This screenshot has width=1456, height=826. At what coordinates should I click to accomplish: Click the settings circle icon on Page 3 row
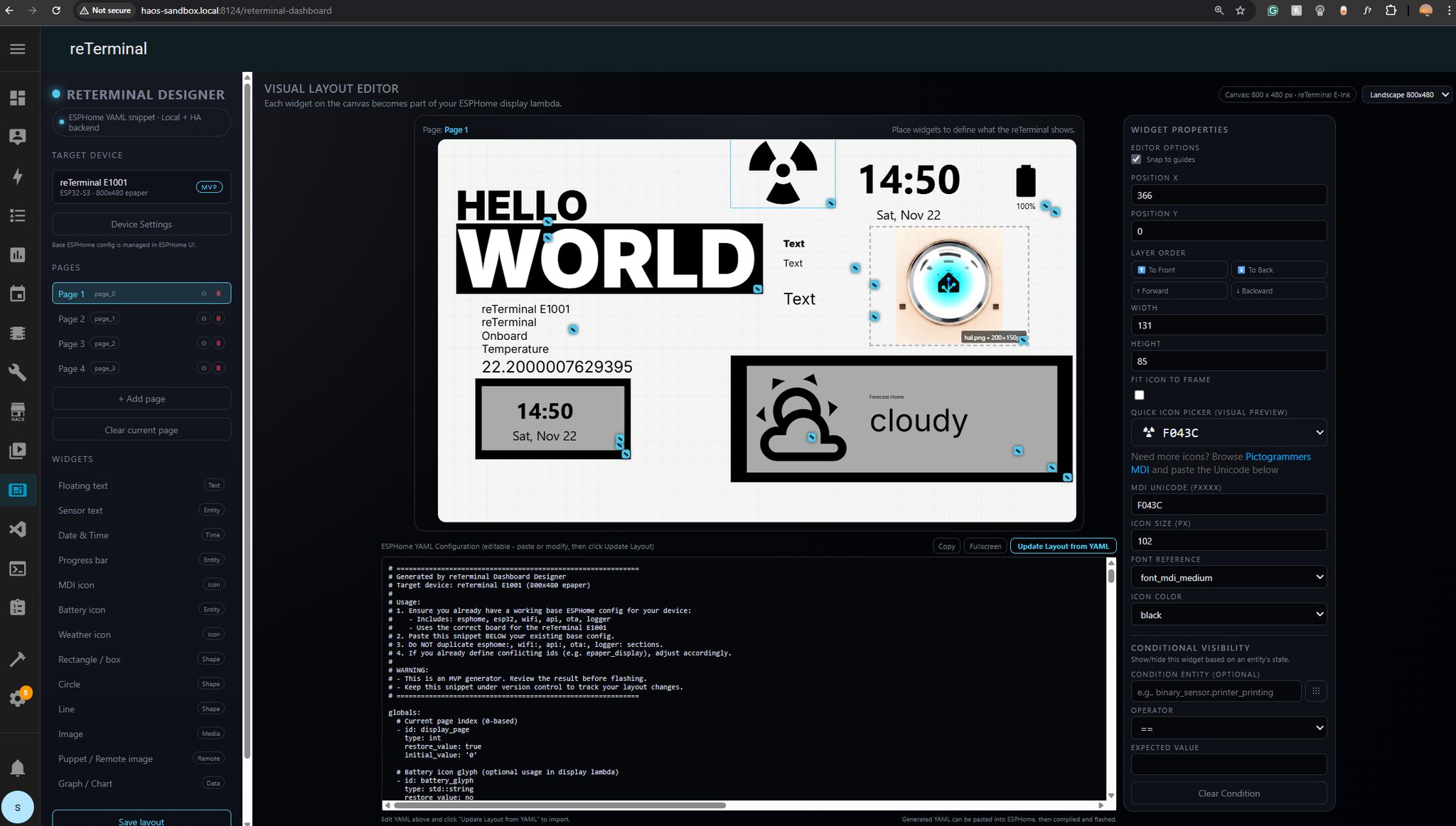point(204,343)
